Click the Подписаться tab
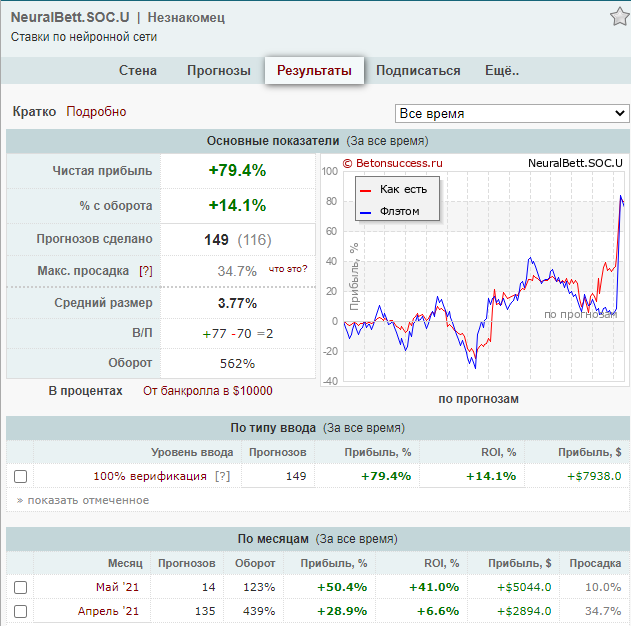 tap(418, 71)
